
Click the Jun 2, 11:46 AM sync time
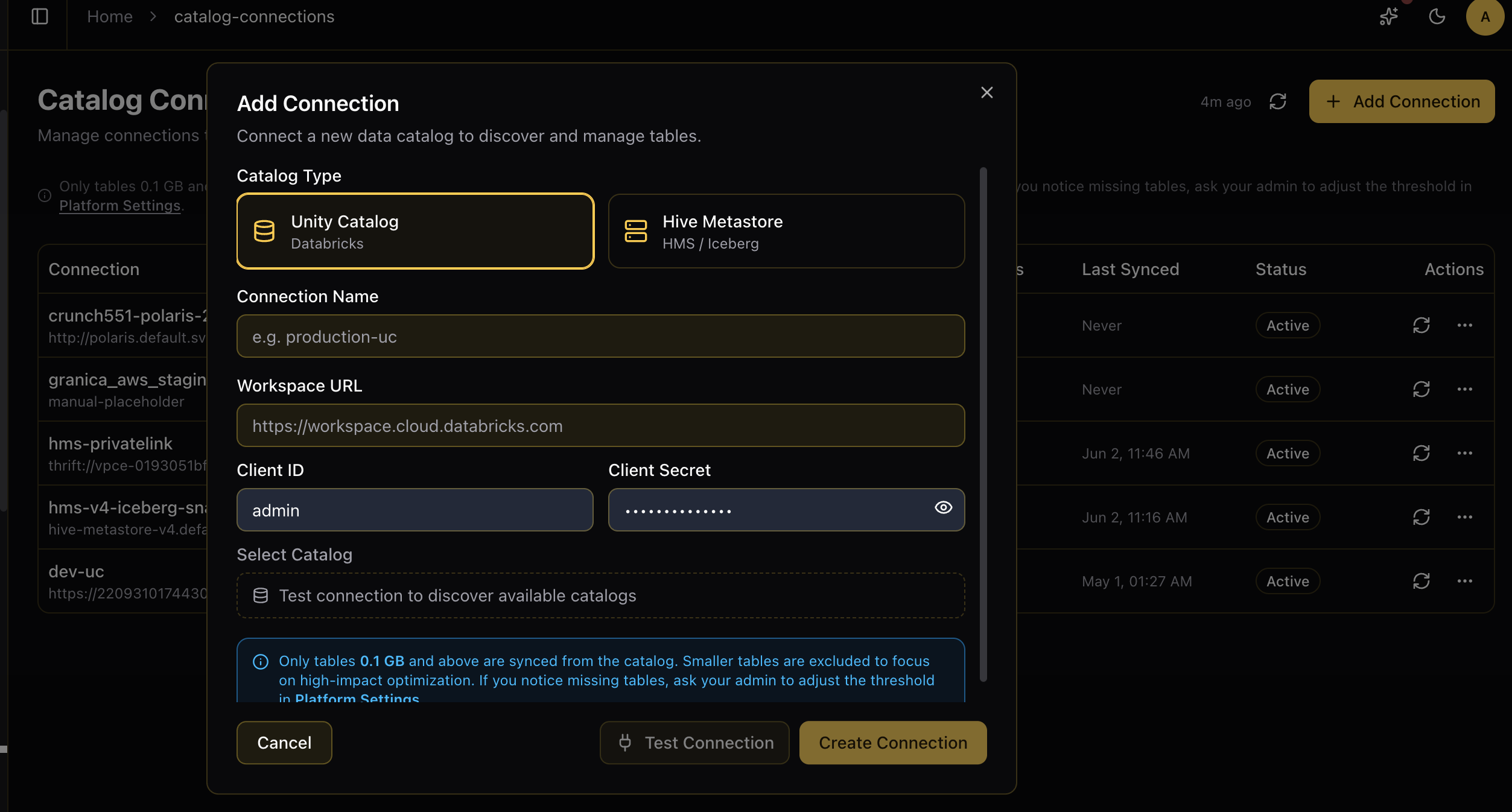point(1136,453)
